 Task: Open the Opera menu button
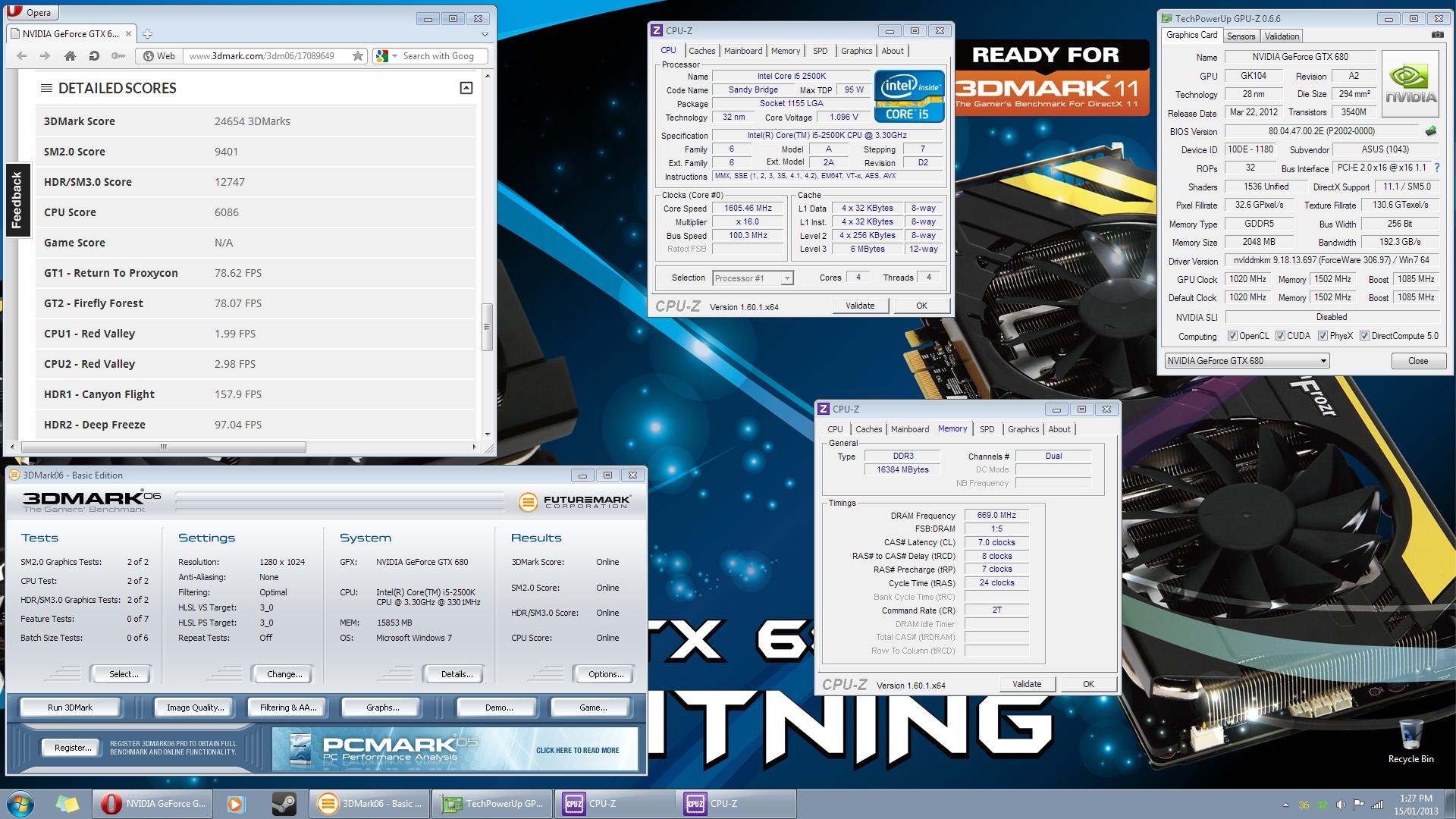click(33, 12)
